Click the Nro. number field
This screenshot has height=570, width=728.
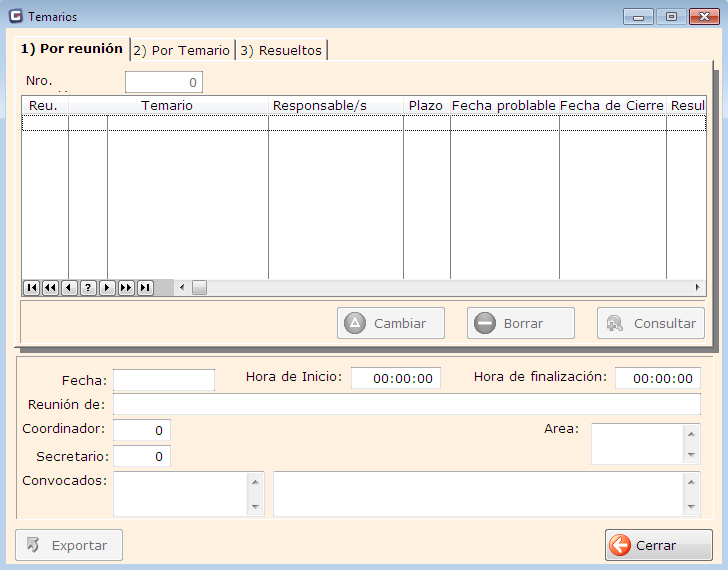pyautogui.click(x=164, y=82)
